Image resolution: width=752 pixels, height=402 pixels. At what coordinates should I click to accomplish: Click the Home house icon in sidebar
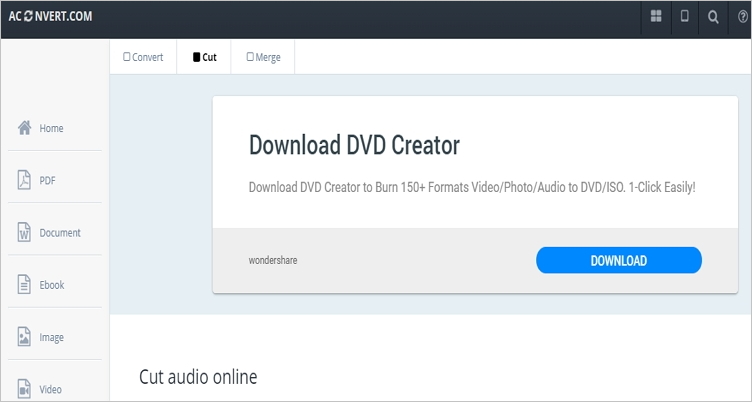[24, 128]
